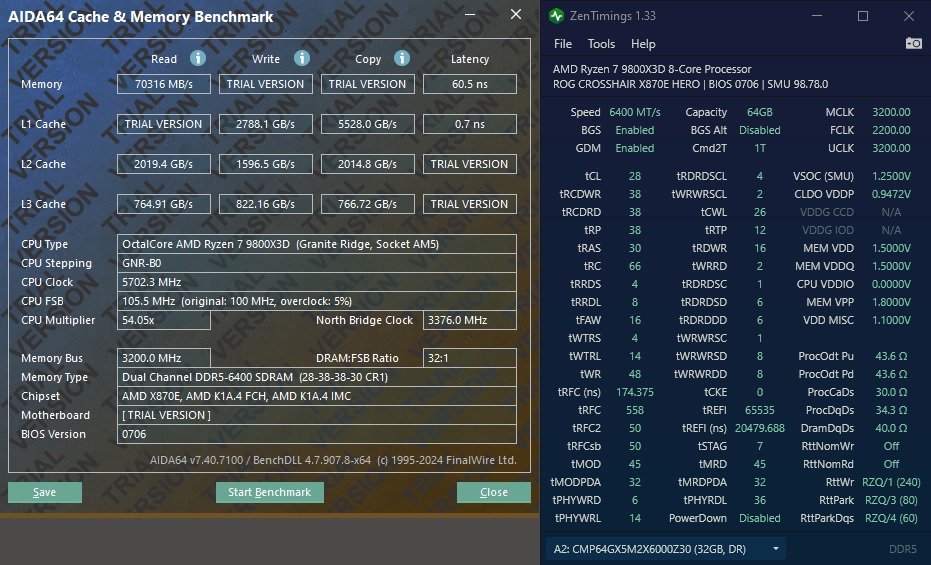Screen dimensions: 931x565
Task: Click the Copy info icon in AIDA64
Action: click(402, 58)
